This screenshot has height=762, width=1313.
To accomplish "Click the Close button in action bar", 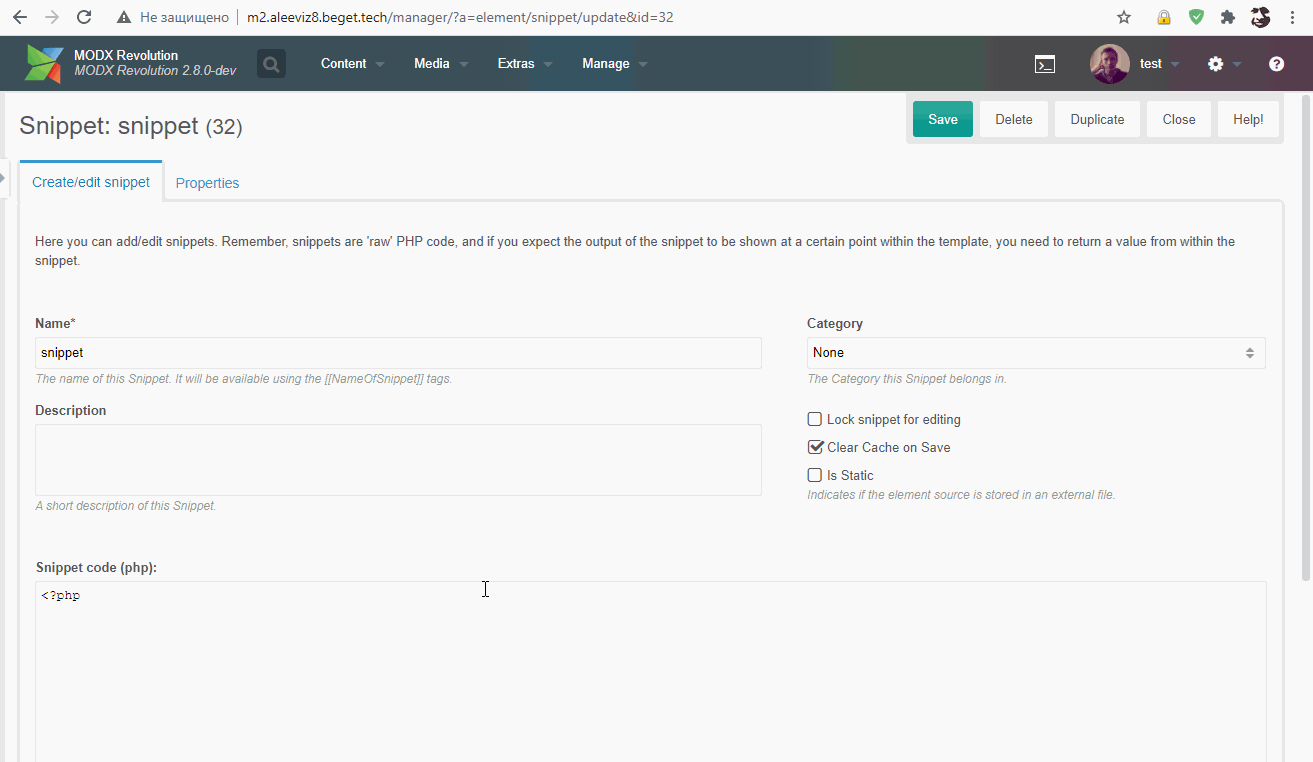I will click(1179, 119).
